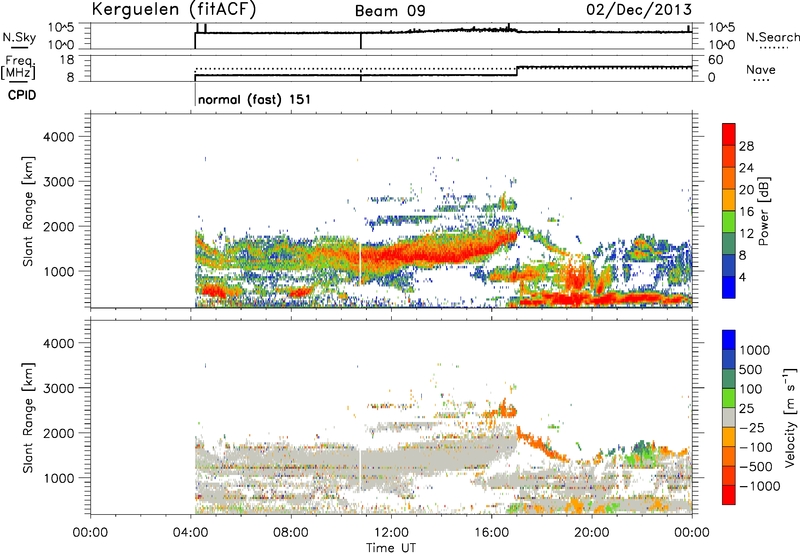Image resolution: width=800 pixels, height=554 pixels.
Task: Click the "28" power colorbar label
Action: (x=746, y=146)
